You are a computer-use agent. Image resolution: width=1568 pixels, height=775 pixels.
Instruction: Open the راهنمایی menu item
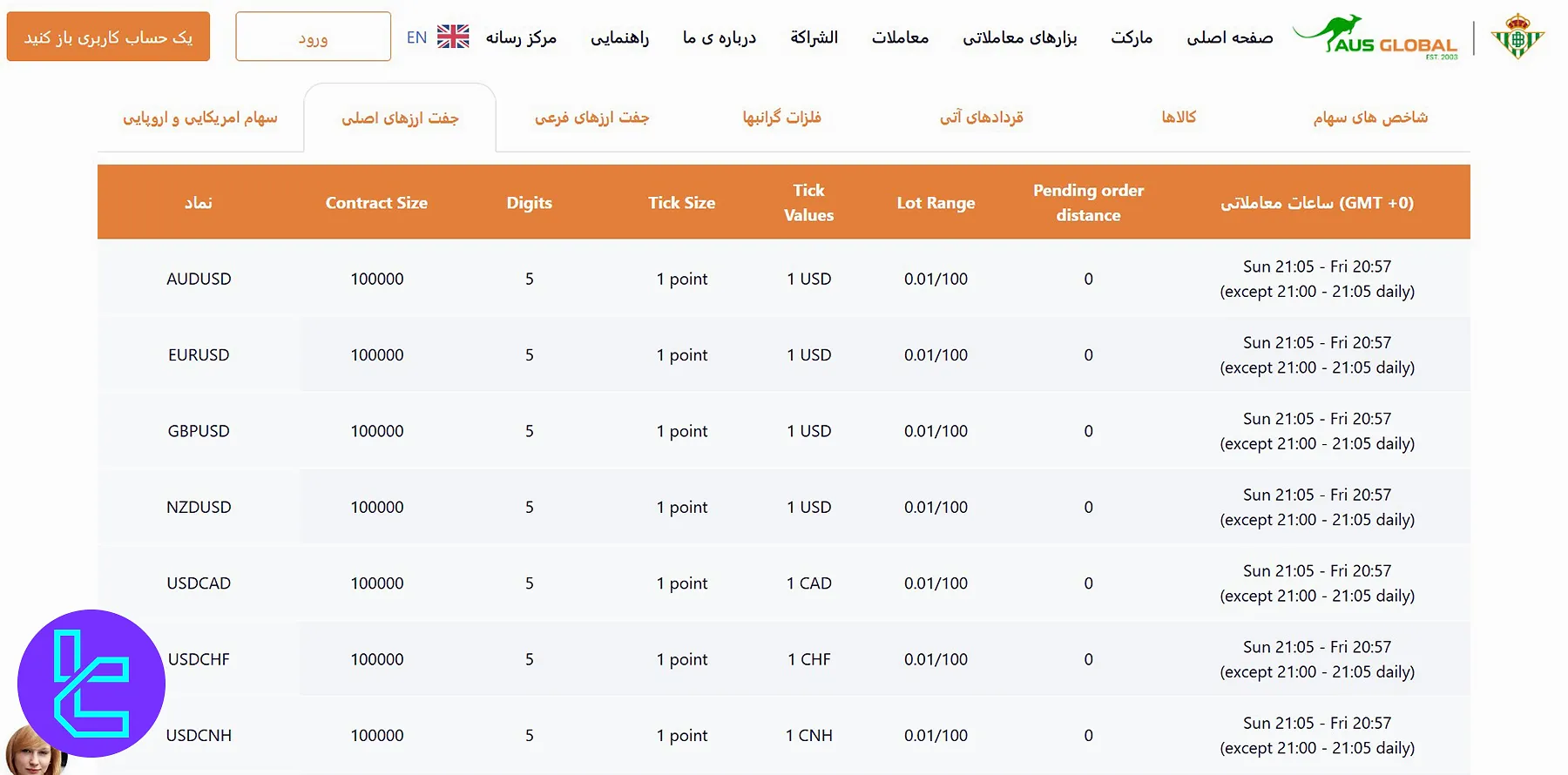click(619, 37)
